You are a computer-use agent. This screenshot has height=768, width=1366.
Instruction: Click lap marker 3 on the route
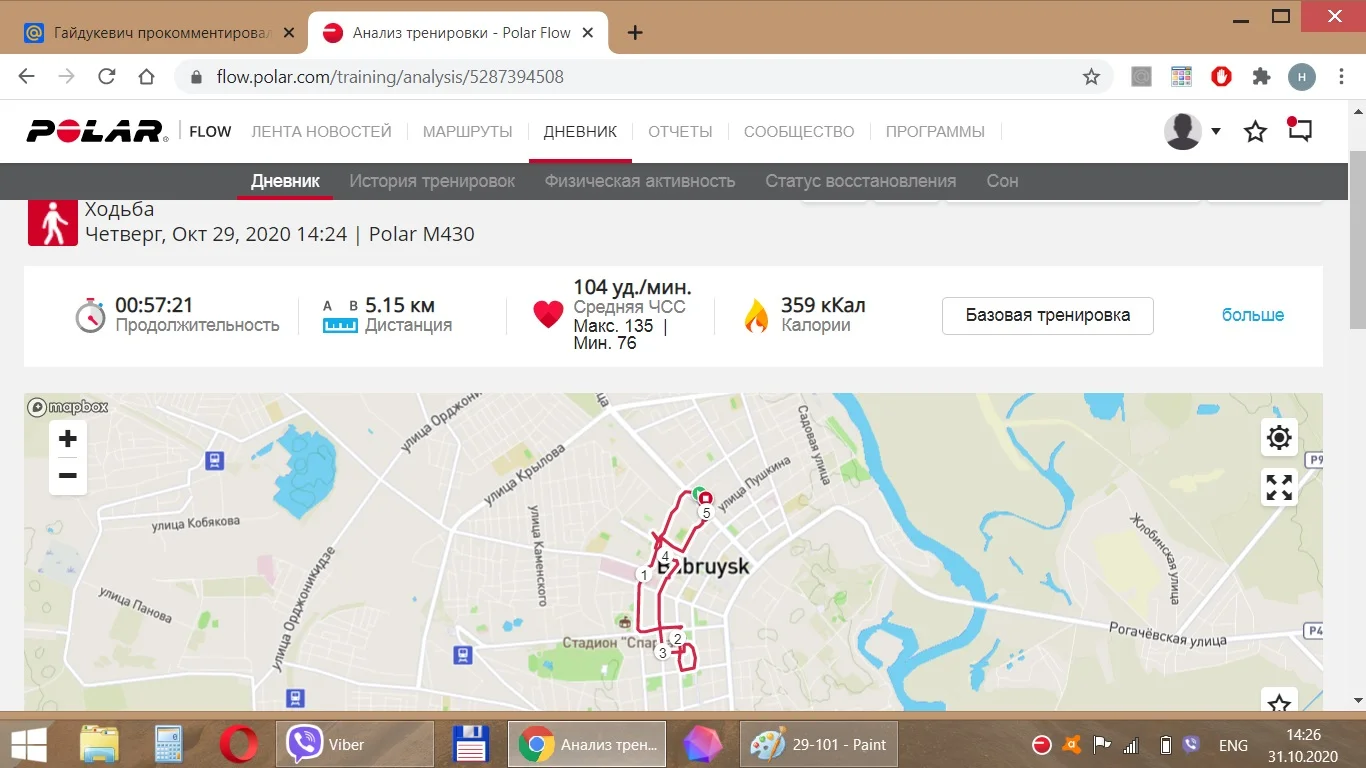point(662,653)
